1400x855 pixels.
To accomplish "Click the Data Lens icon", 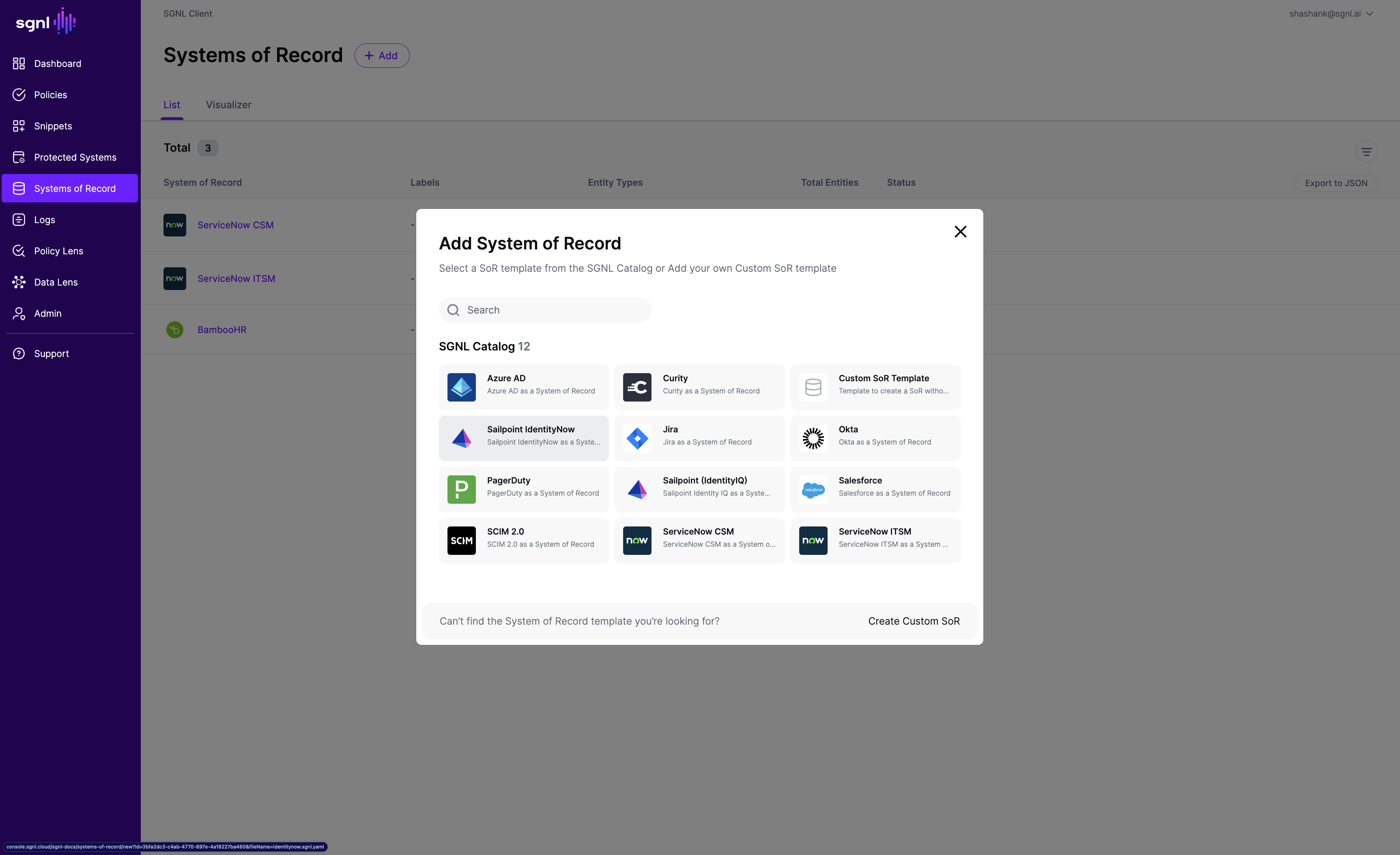I will 19,282.
